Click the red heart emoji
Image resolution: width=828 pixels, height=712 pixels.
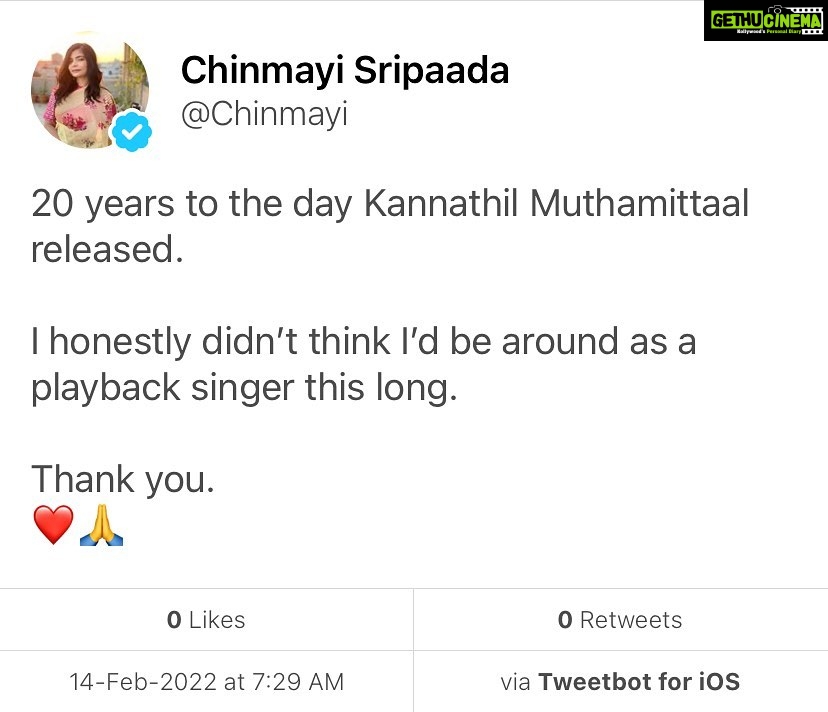(x=53, y=525)
